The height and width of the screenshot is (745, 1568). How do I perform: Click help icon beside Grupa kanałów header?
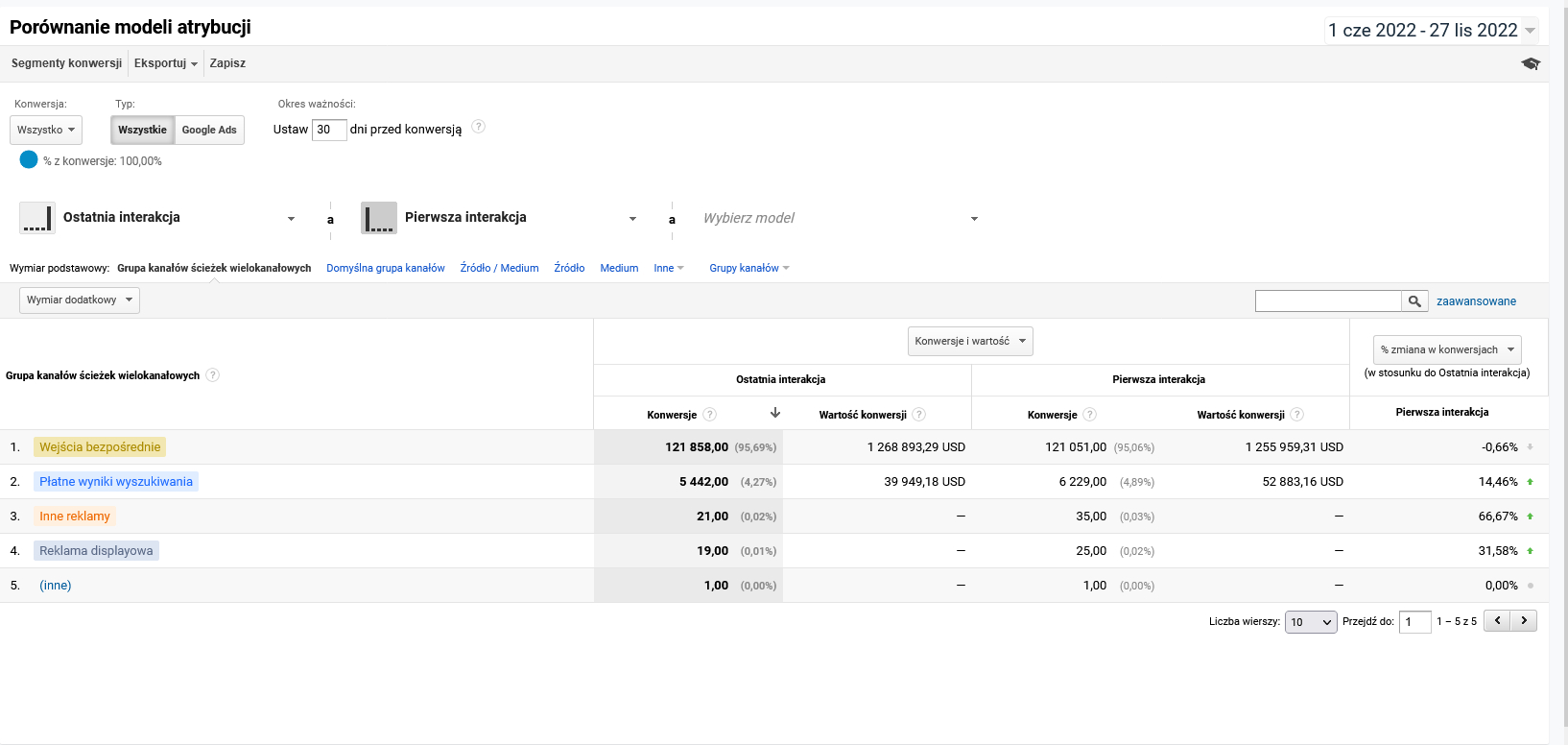213,375
